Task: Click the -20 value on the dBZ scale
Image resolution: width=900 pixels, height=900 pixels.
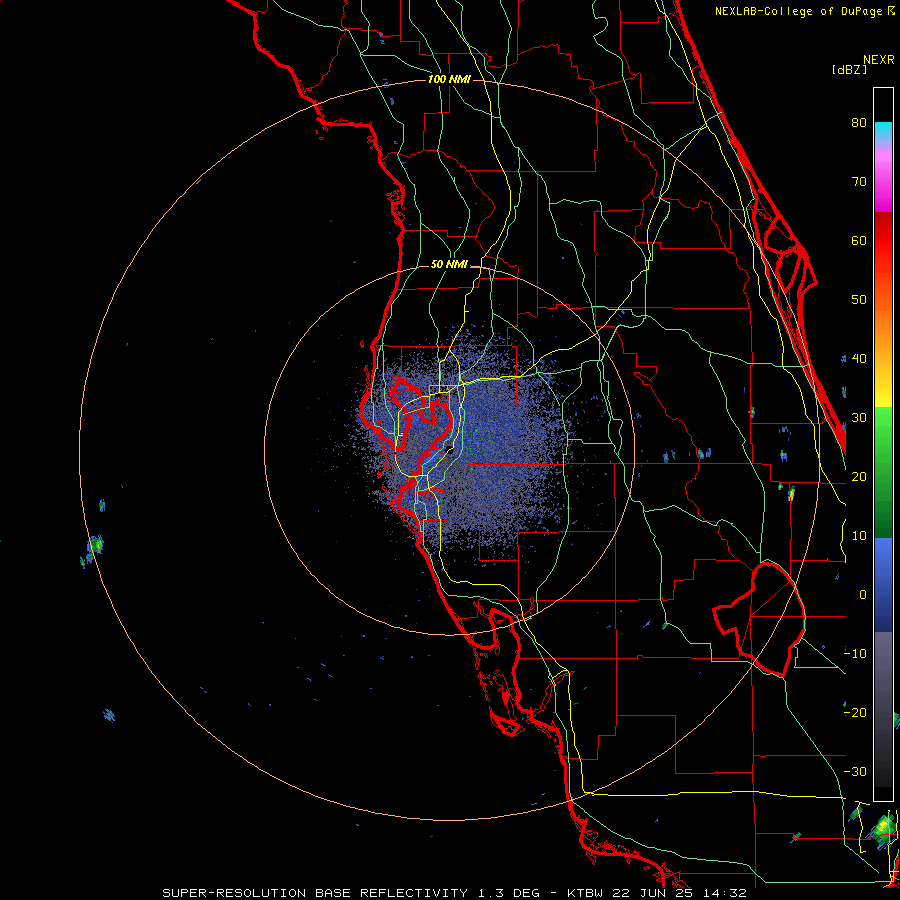Action: click(855, 712)
